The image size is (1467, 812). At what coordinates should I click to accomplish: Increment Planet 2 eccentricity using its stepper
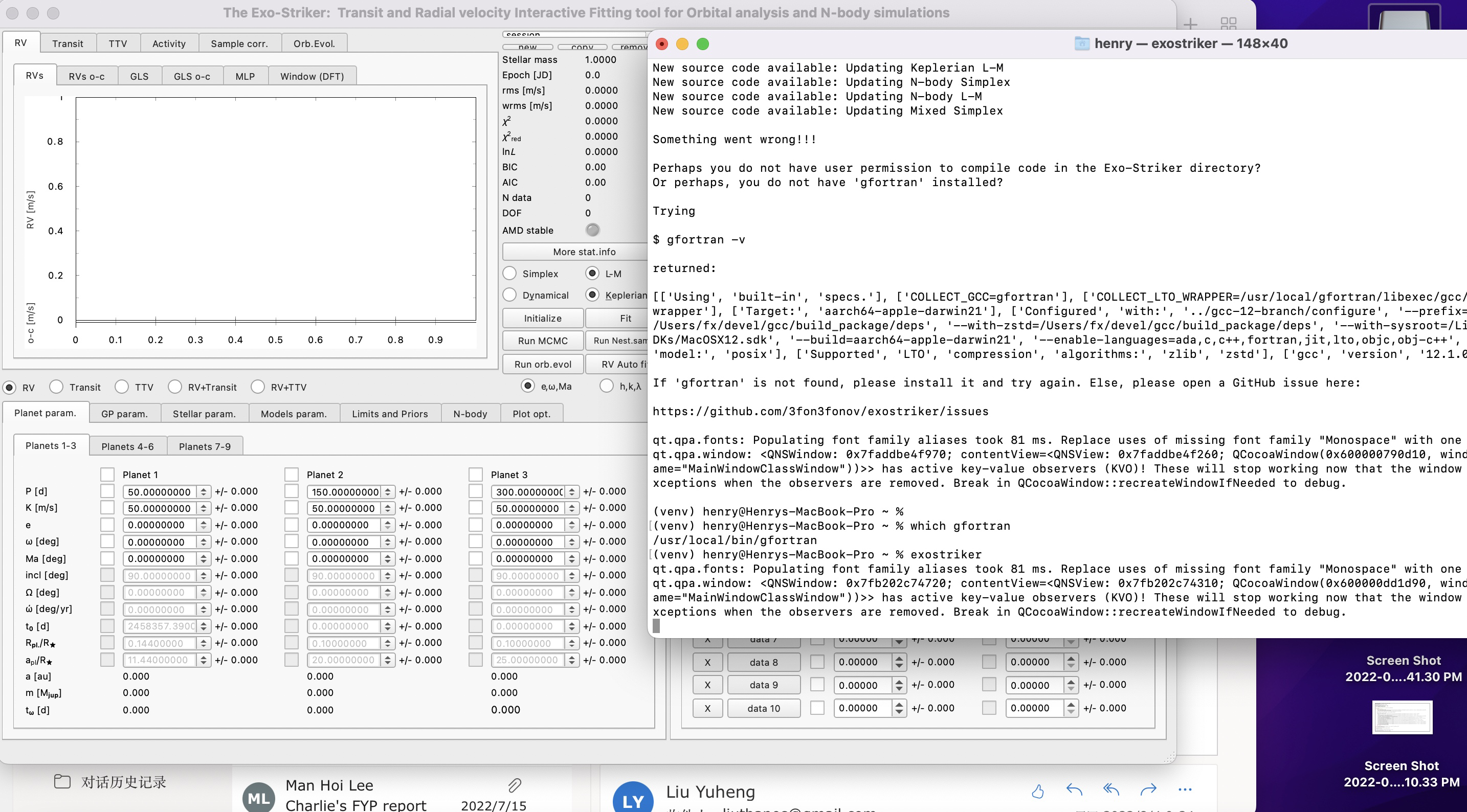(387, 522)
